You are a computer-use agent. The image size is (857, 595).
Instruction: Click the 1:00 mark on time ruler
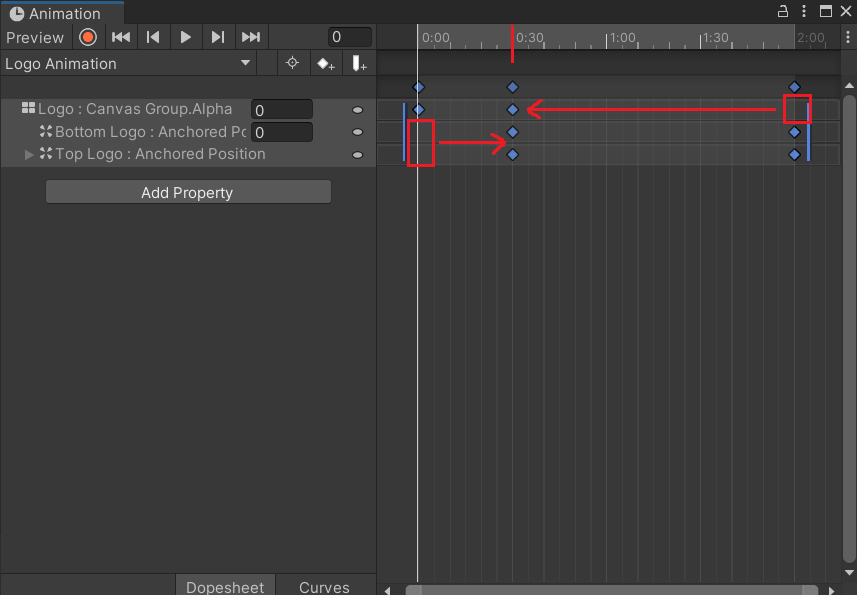[622, 38]
